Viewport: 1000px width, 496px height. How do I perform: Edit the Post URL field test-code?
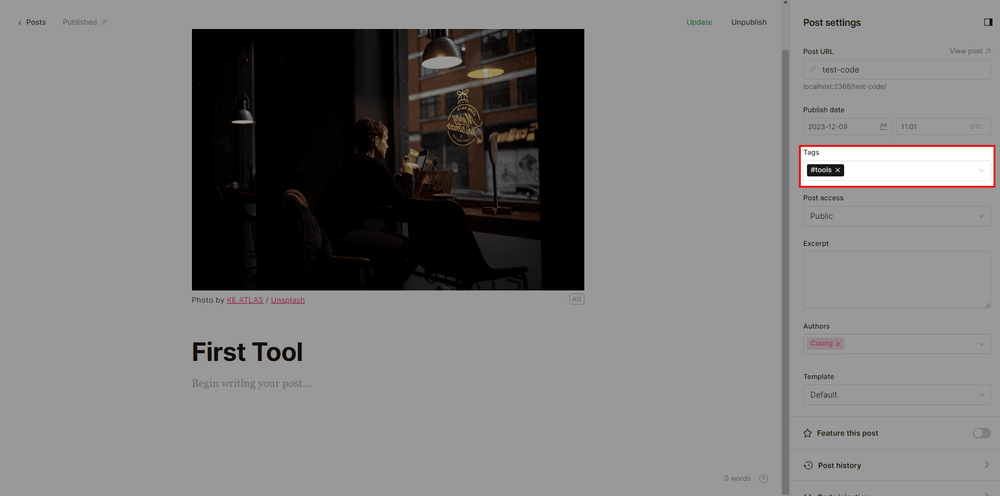(x=897, y=69)
